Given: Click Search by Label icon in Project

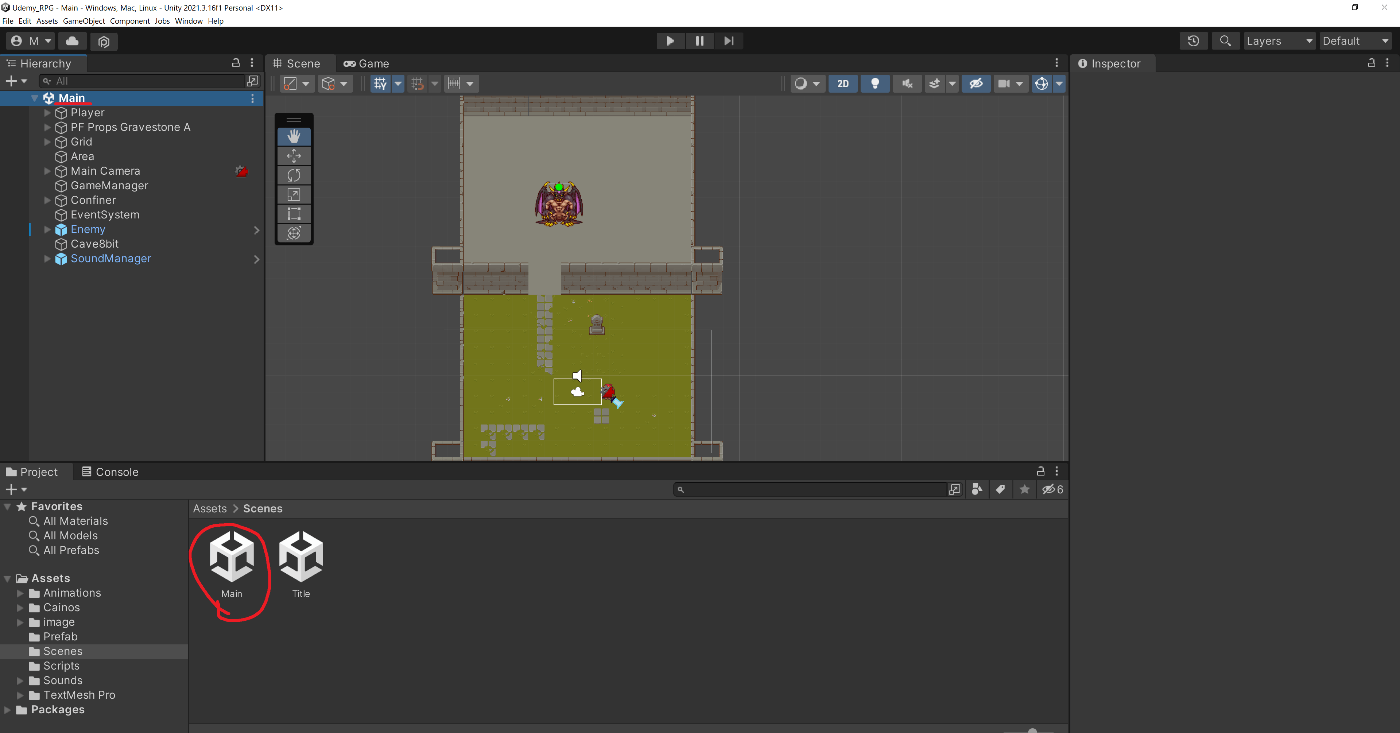Looking at the screenshot, I should [x=1000, y=490].
